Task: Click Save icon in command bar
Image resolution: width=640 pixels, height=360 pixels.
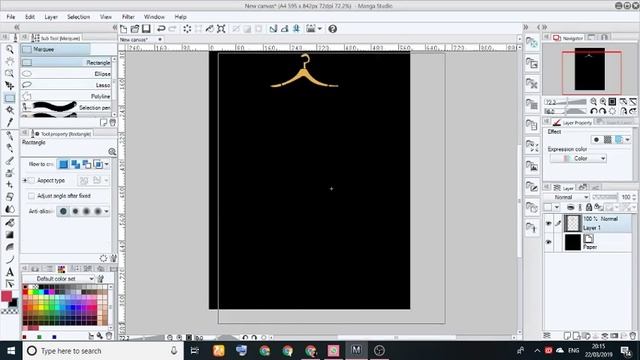Action: click(x=146, y=29)
